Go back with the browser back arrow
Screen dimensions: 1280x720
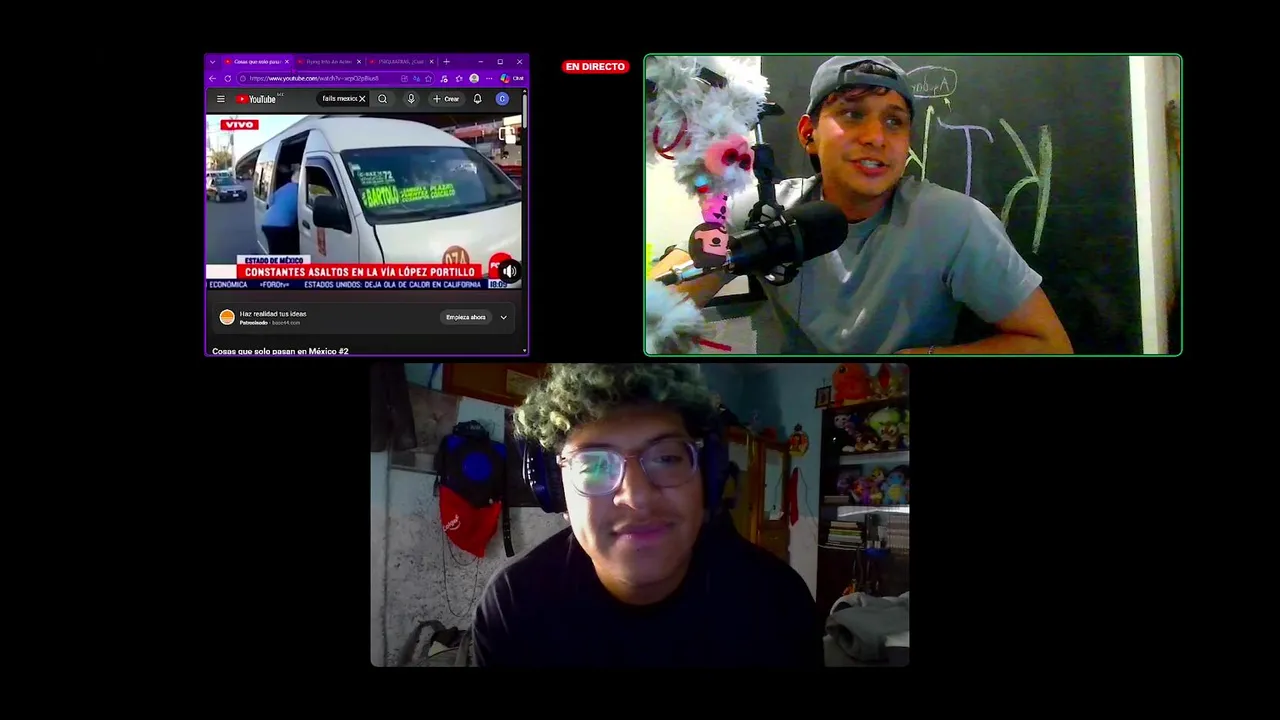(x=212, y=78)
